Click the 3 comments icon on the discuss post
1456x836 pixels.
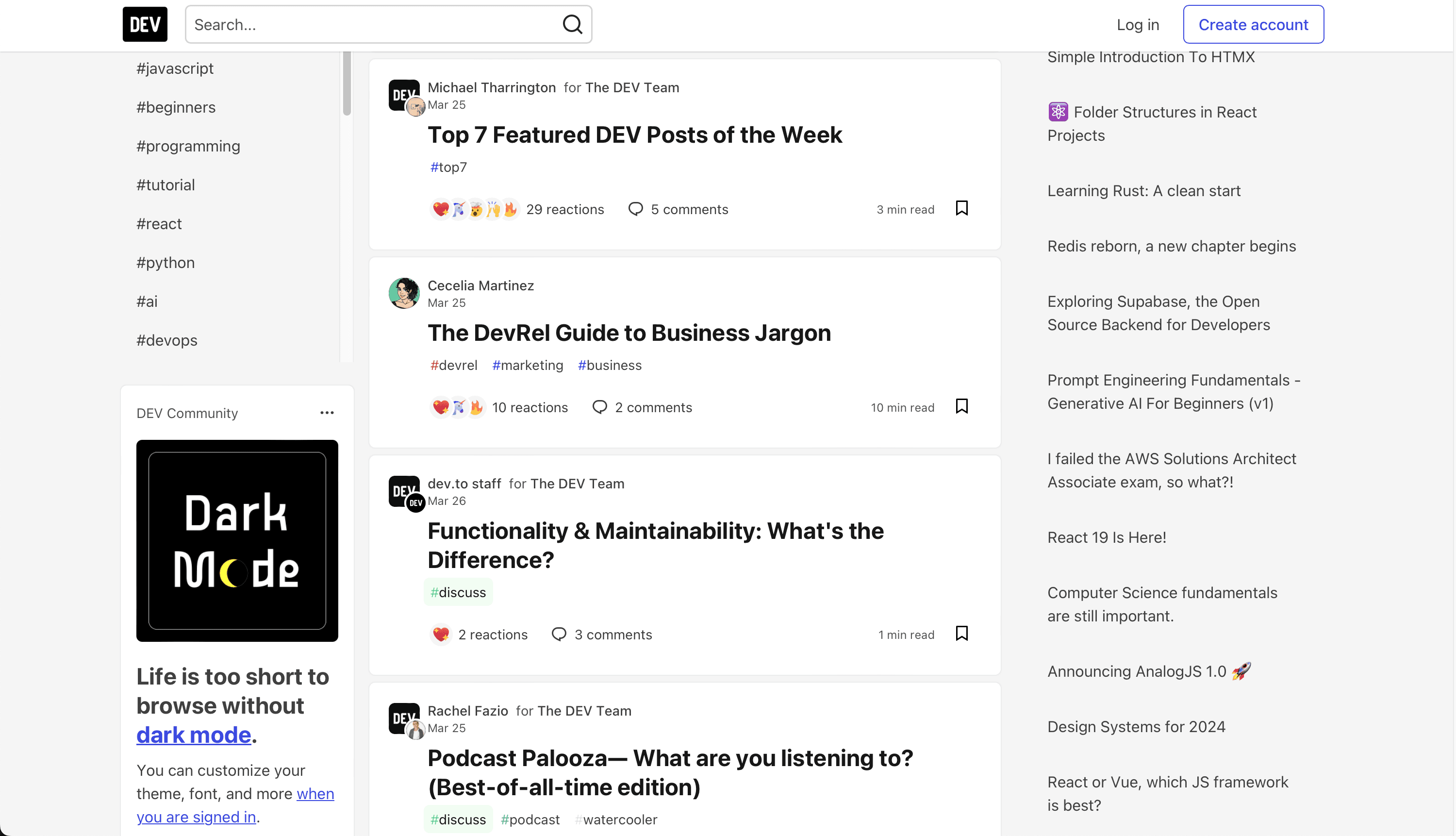click(559, 634)
